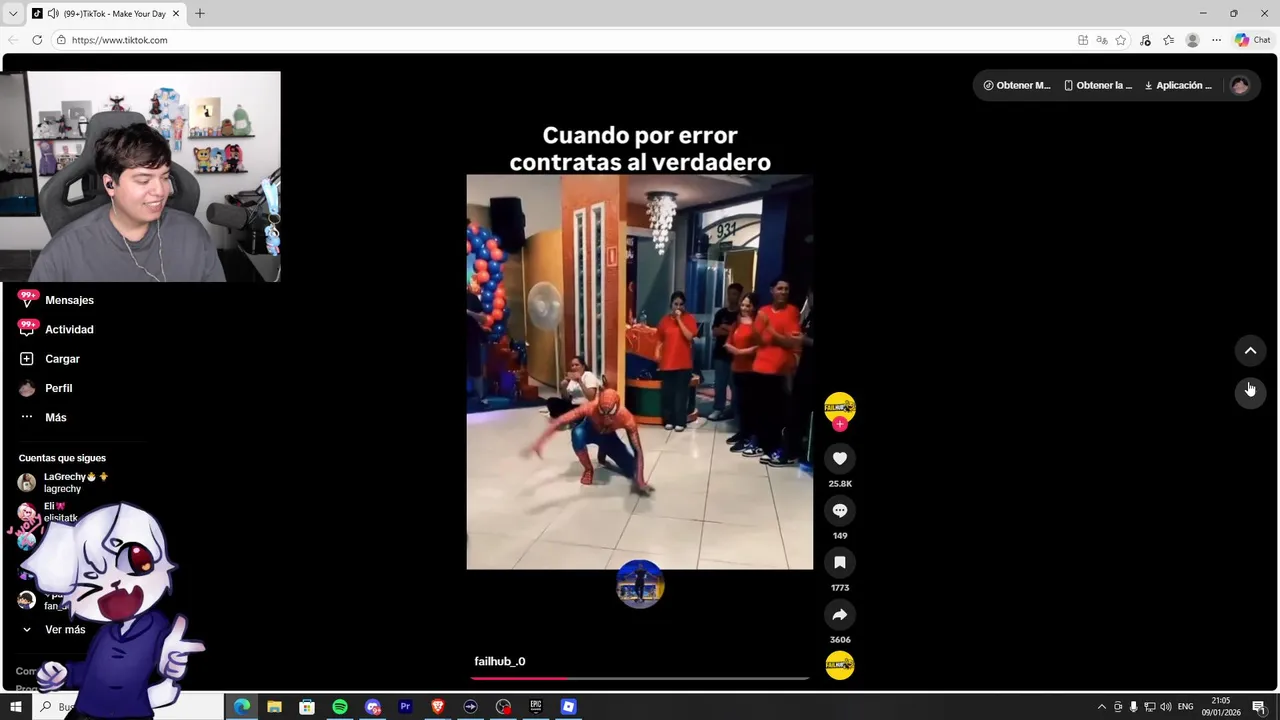
Task: Open Premiere Pro from taskbar
Action: [x=405, y=707]
